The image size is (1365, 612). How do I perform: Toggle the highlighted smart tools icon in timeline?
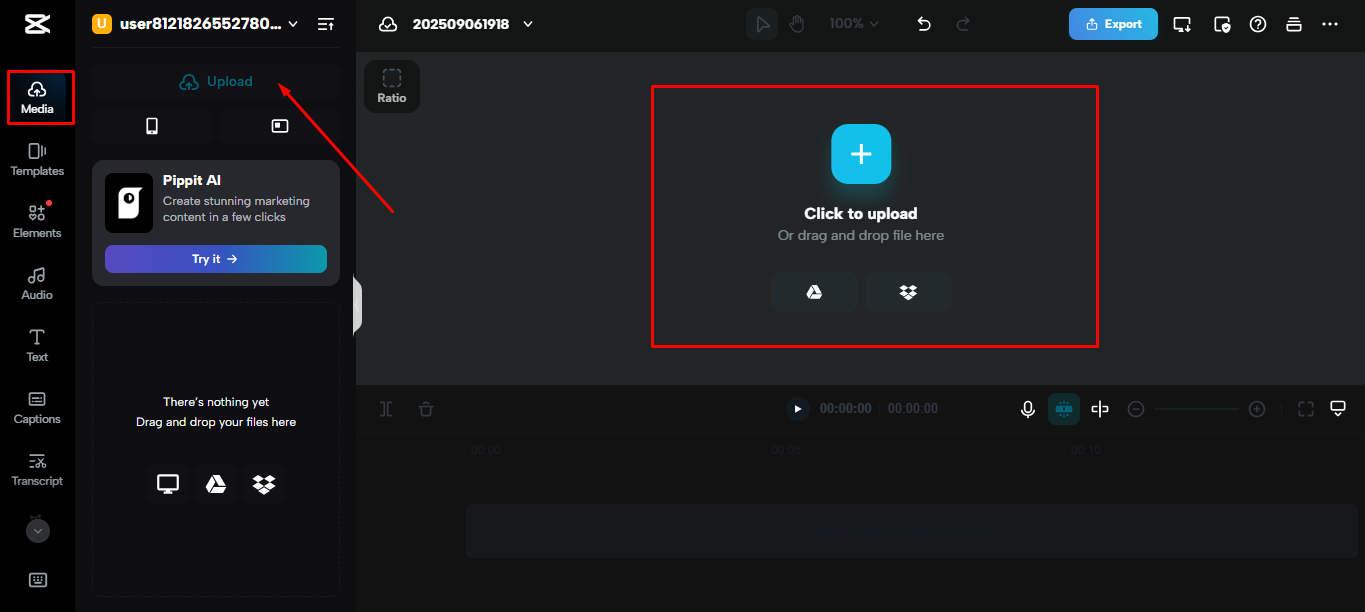coord(1063,408)
